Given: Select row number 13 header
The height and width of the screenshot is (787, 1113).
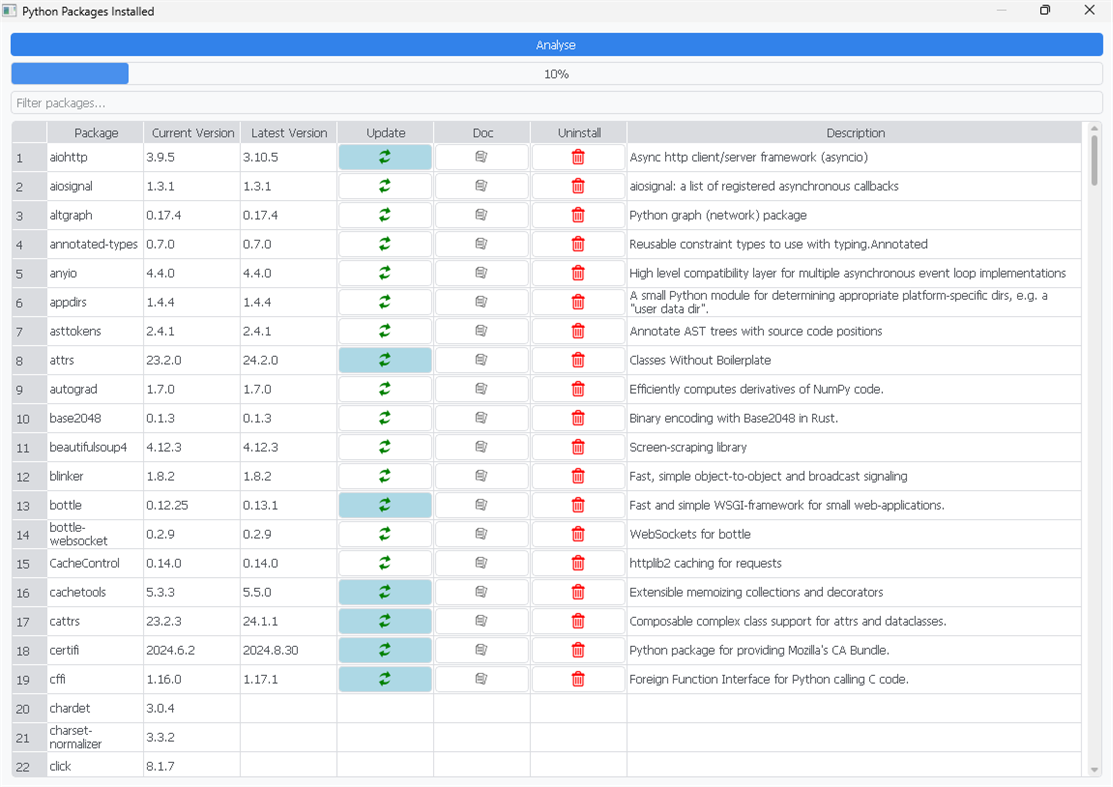Looking at the screenshot, I should 29,505.
